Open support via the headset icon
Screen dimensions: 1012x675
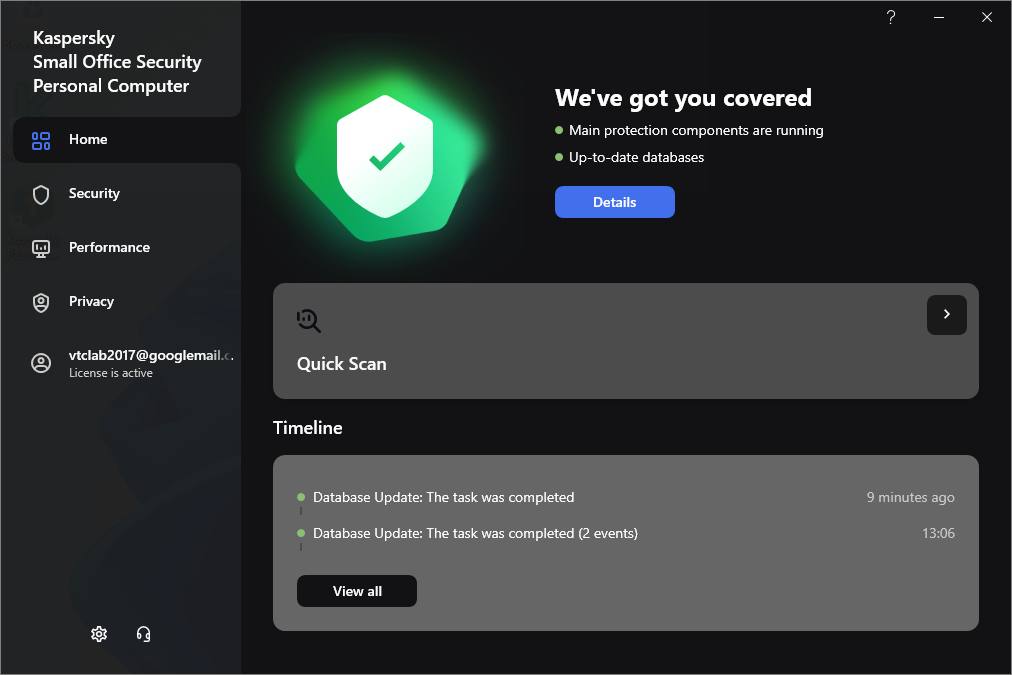pos(143,634)
